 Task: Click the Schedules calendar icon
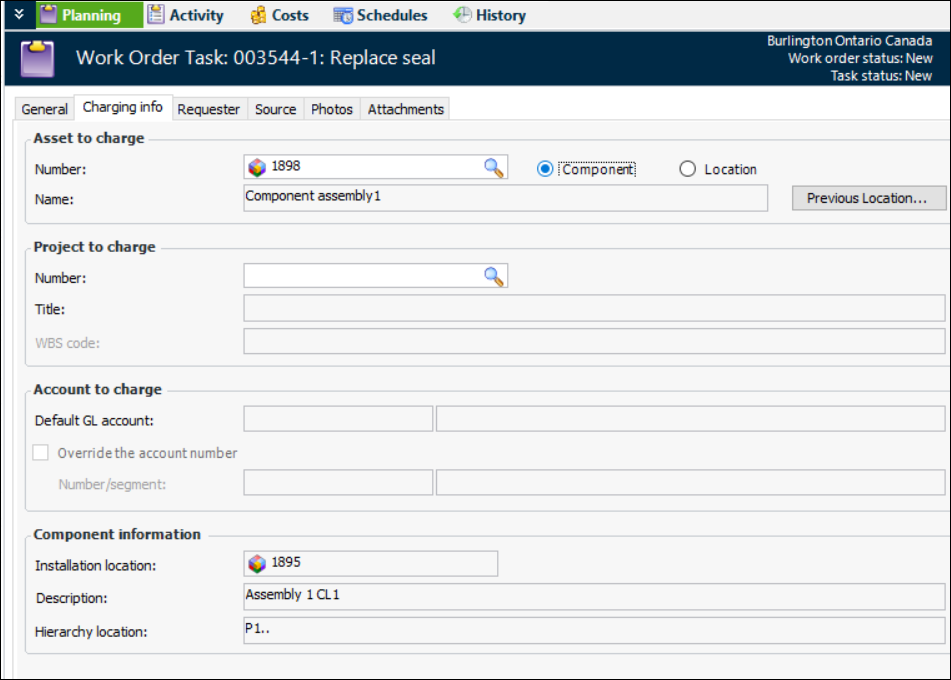coord(343,15)
